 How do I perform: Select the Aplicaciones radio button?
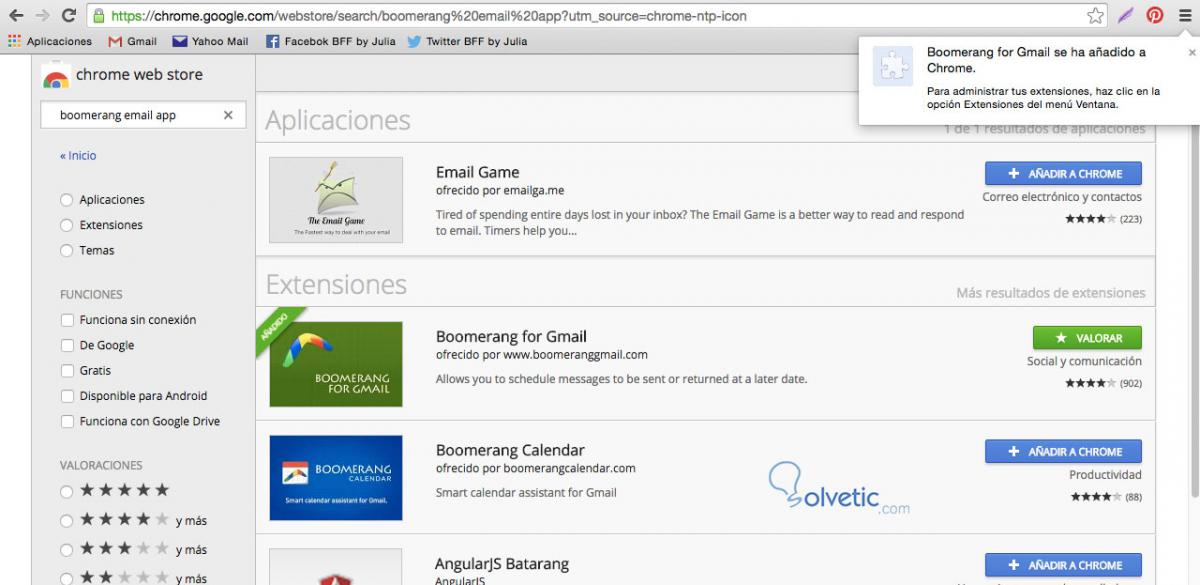point(67,200)
